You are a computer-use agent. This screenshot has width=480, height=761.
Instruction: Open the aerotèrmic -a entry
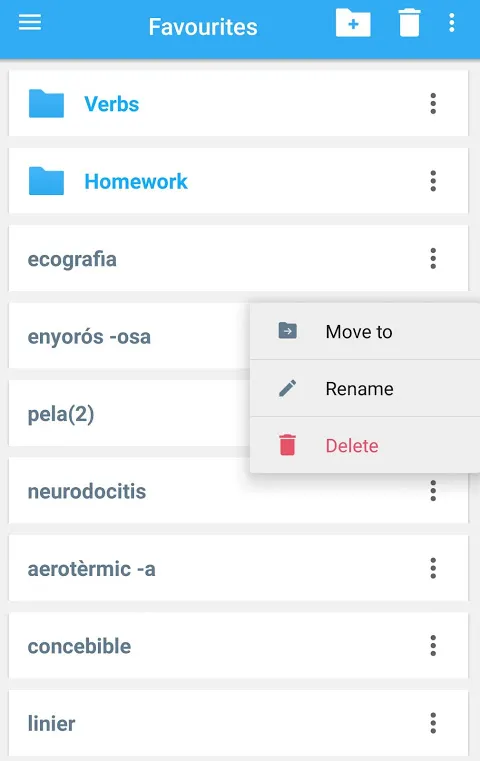[238, 568]
